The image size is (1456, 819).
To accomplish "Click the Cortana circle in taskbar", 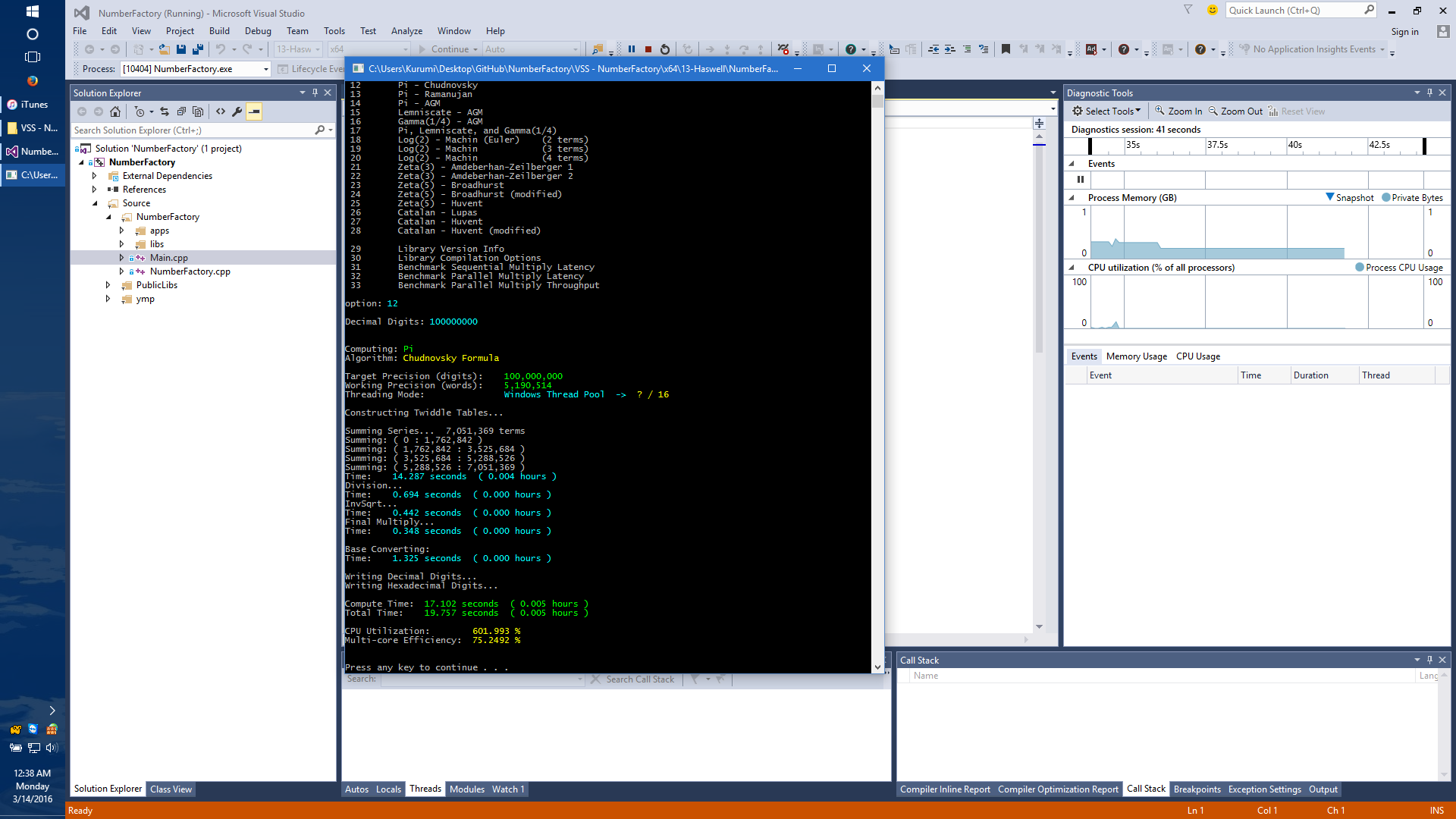I will click(x=33, y=34).
